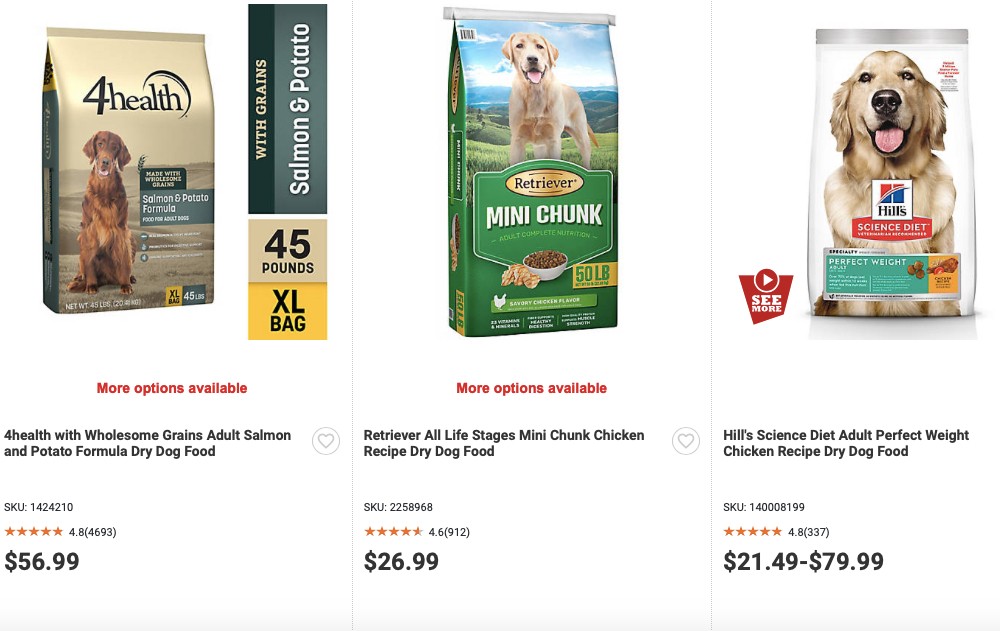Open the Retriever All Life Stages product title
This screenshot has height=631, width=1000.
[502, 443]
